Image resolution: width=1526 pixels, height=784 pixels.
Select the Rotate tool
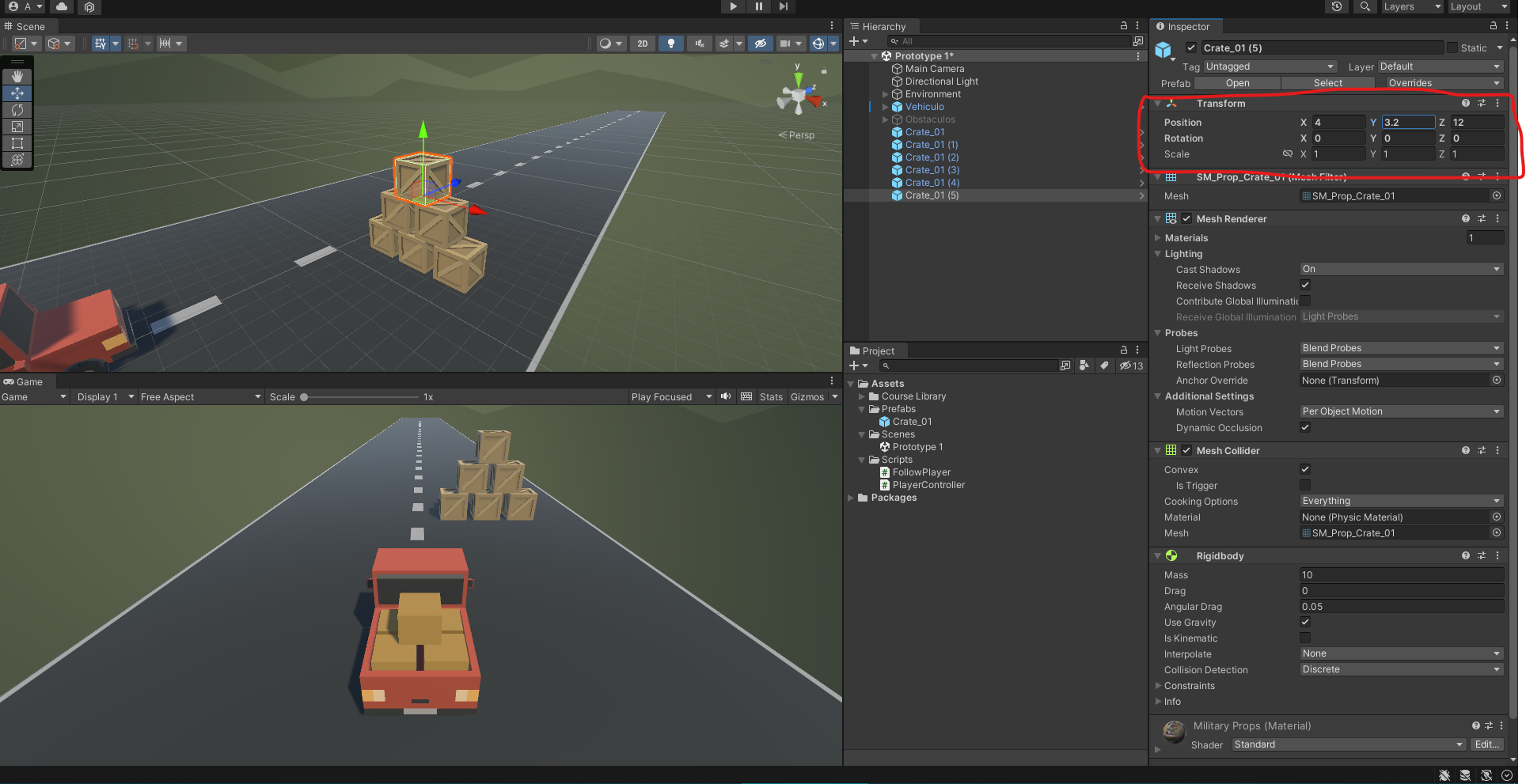tap(17, 110)
